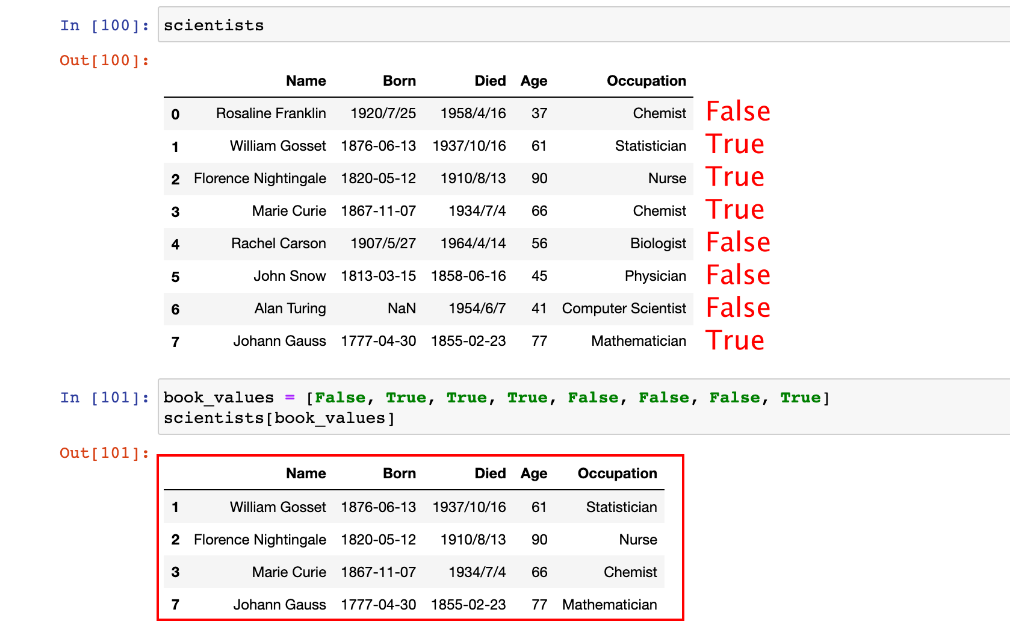Click the 1954/6/7 died date cell
Screen dimensions: 1021x627
tap(477, 309)
